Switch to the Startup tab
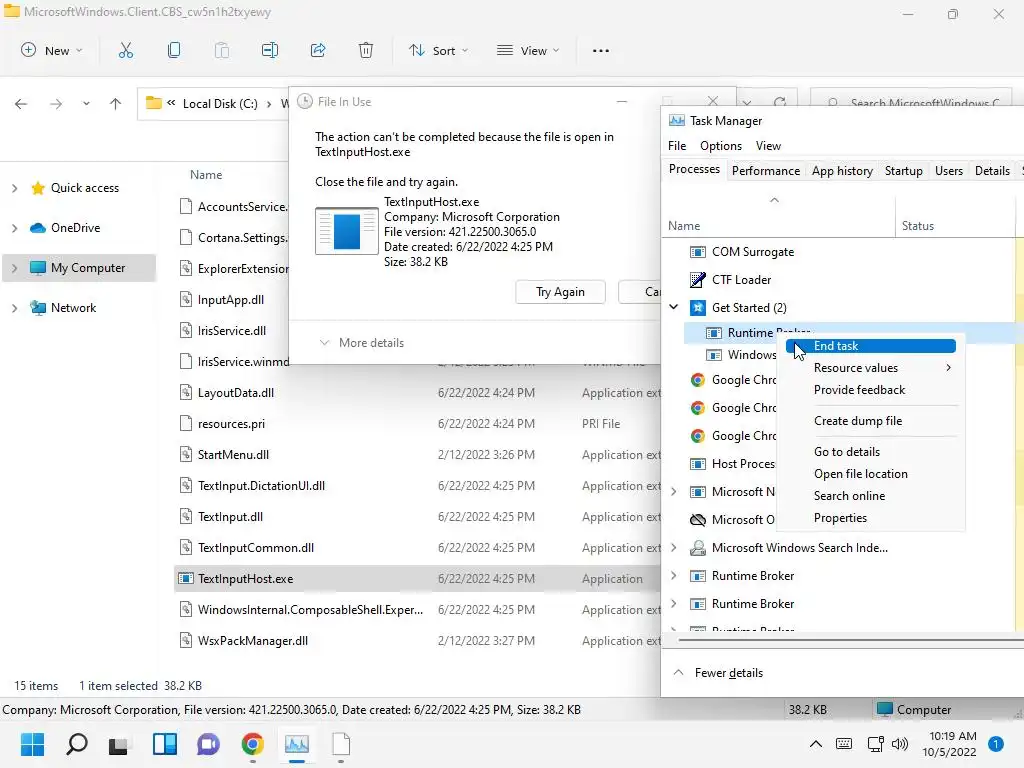The height and width of the screenshot is (768, 1024). 903,171
